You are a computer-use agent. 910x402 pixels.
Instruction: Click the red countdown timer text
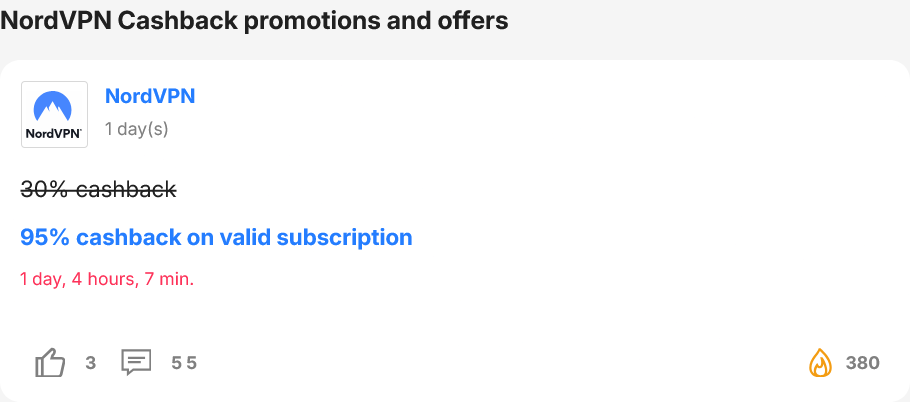107,280
